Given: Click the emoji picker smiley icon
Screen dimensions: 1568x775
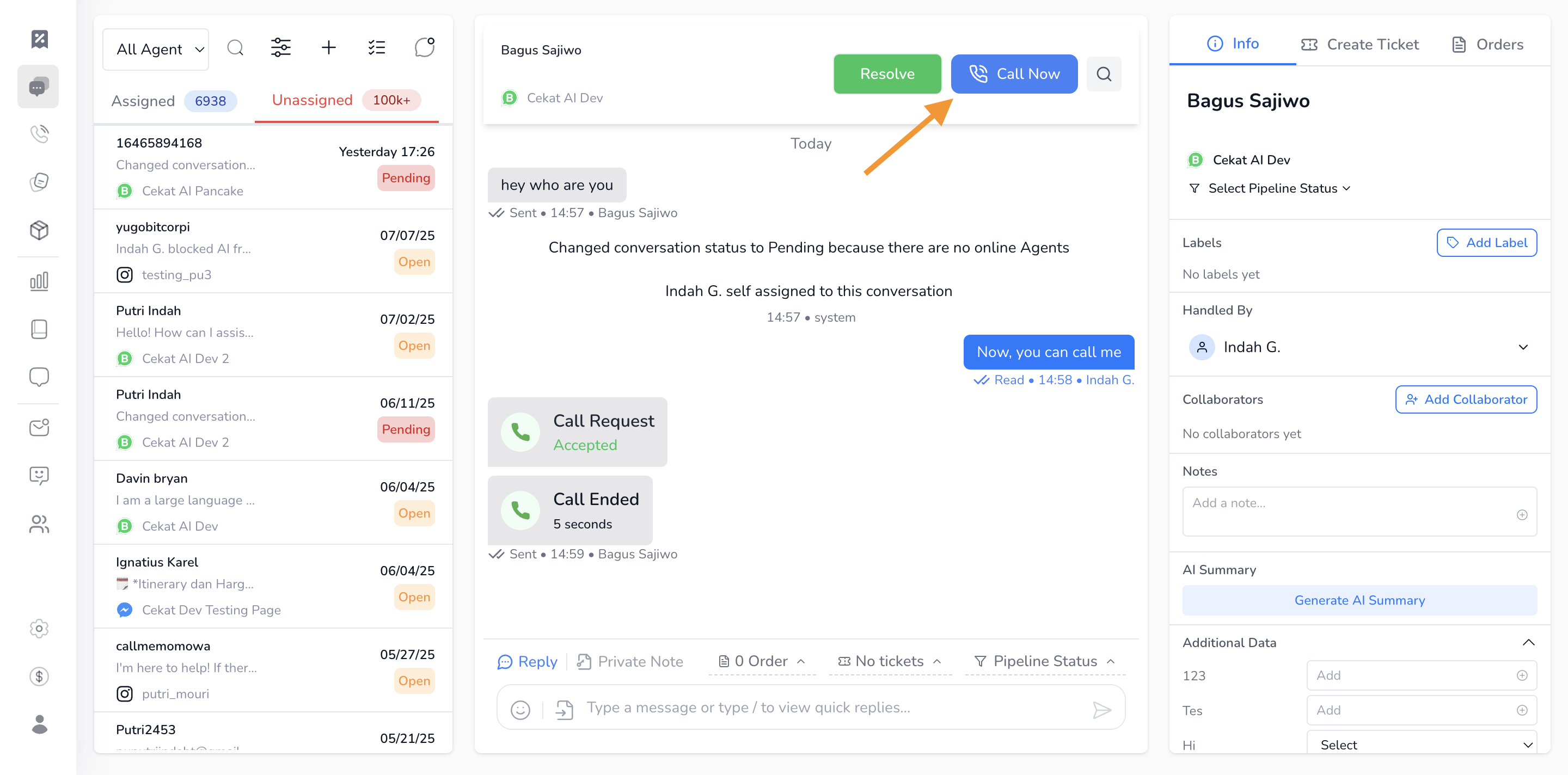Looking at the screenshot, I should coord(520,709).
